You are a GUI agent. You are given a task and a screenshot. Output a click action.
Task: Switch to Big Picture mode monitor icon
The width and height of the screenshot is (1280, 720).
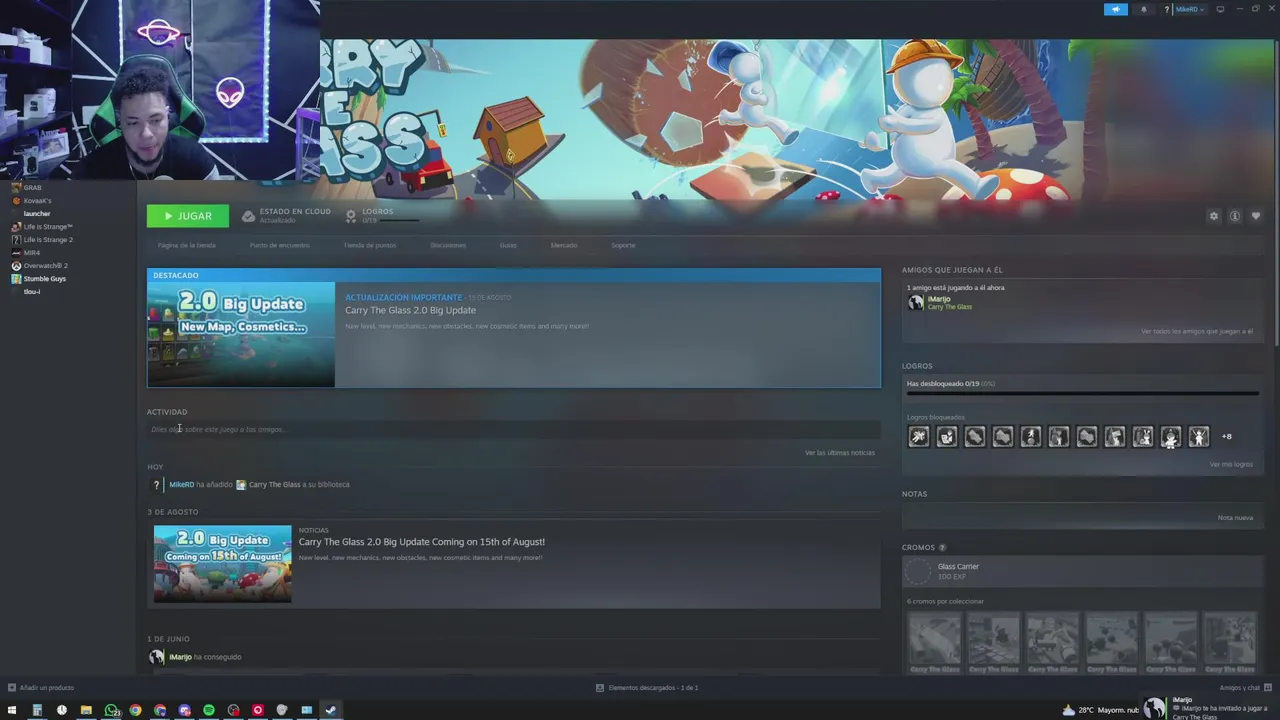pos(1220,9)
